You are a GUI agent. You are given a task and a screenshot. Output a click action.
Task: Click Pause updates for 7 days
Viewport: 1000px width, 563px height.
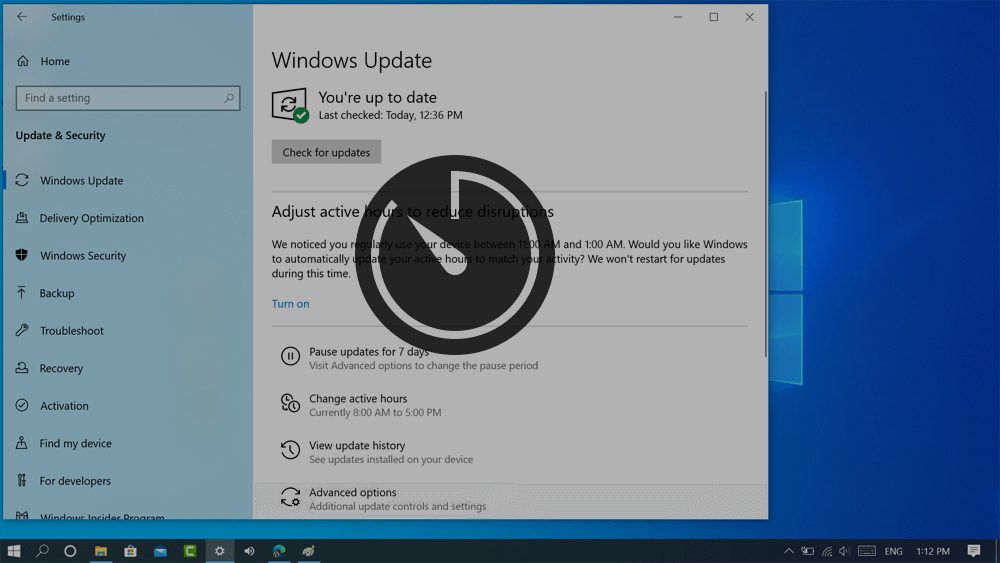tap(369, 352)
